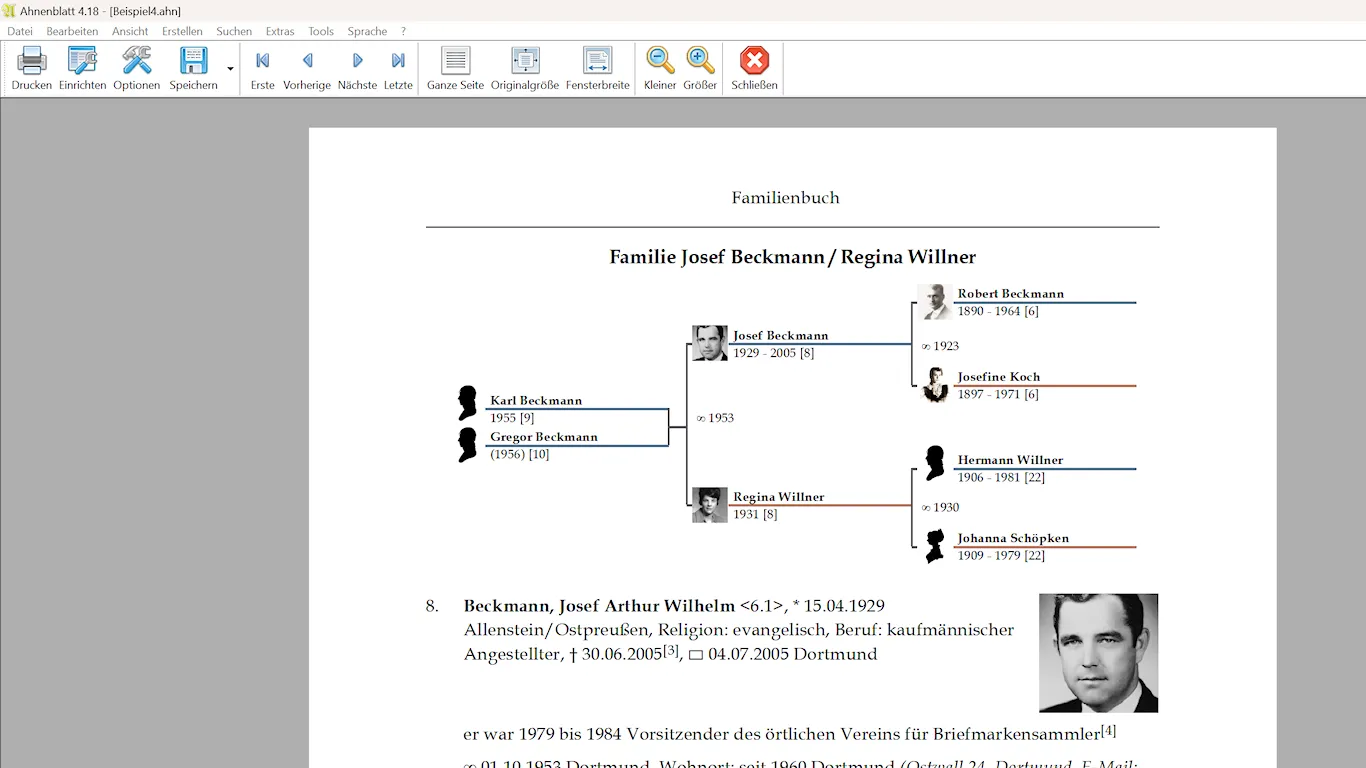1366x768 pixels.
Task: Zoom in with Größer
Action: 700,69
